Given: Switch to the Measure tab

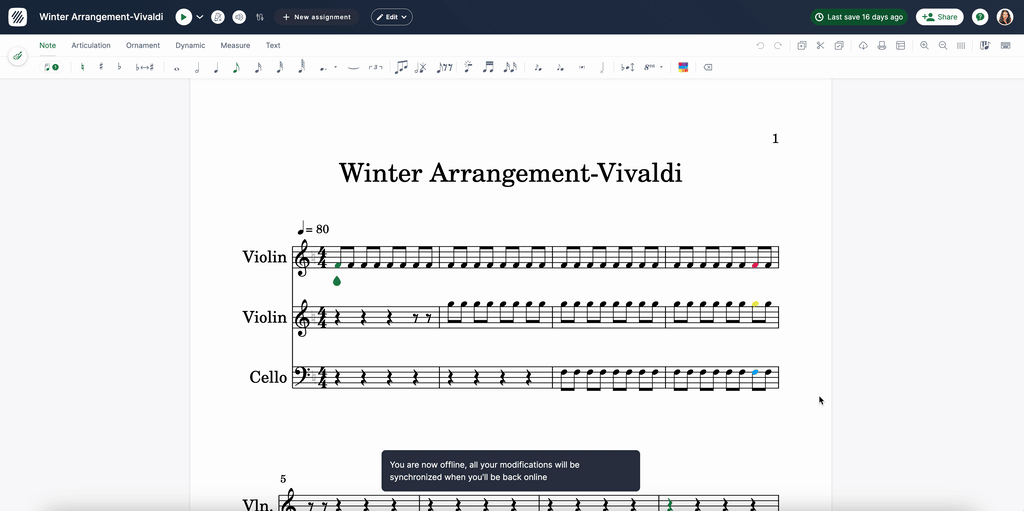Looking at the screenshot, I should click(235, 46).
